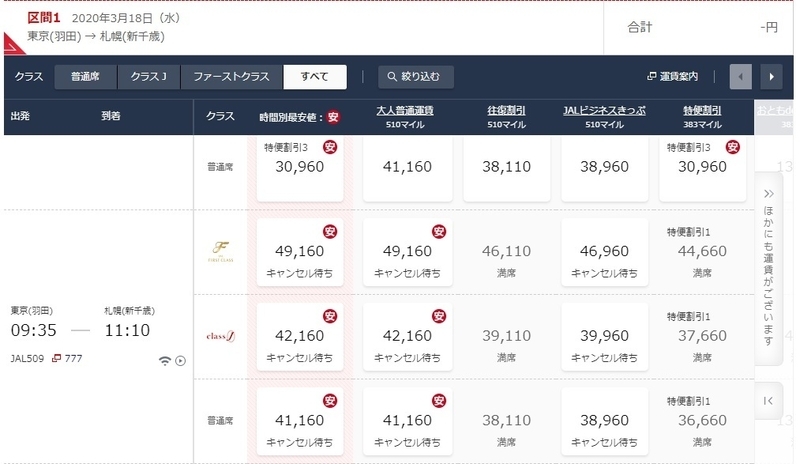Click 安 badge on First Class 大人普通運賃 cell
The image size is (800, 464).
click(x=439, y=232)
